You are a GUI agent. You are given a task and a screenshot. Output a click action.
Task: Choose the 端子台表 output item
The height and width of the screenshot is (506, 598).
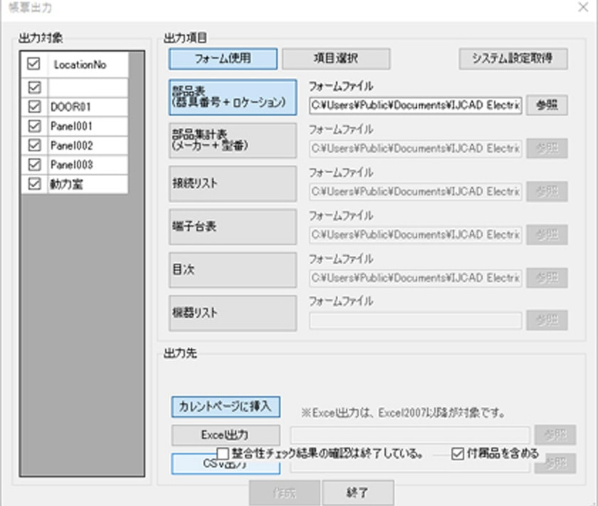point(233,226)
